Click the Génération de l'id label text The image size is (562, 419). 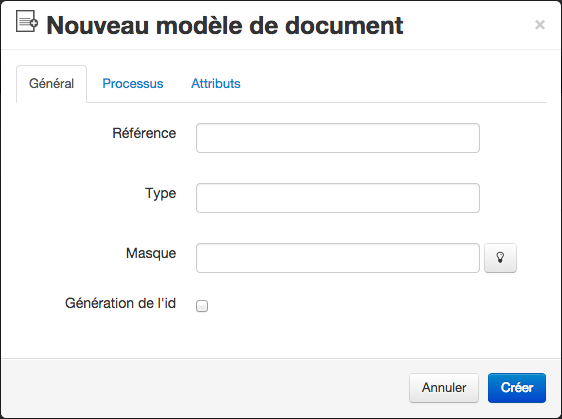(120, 303)
